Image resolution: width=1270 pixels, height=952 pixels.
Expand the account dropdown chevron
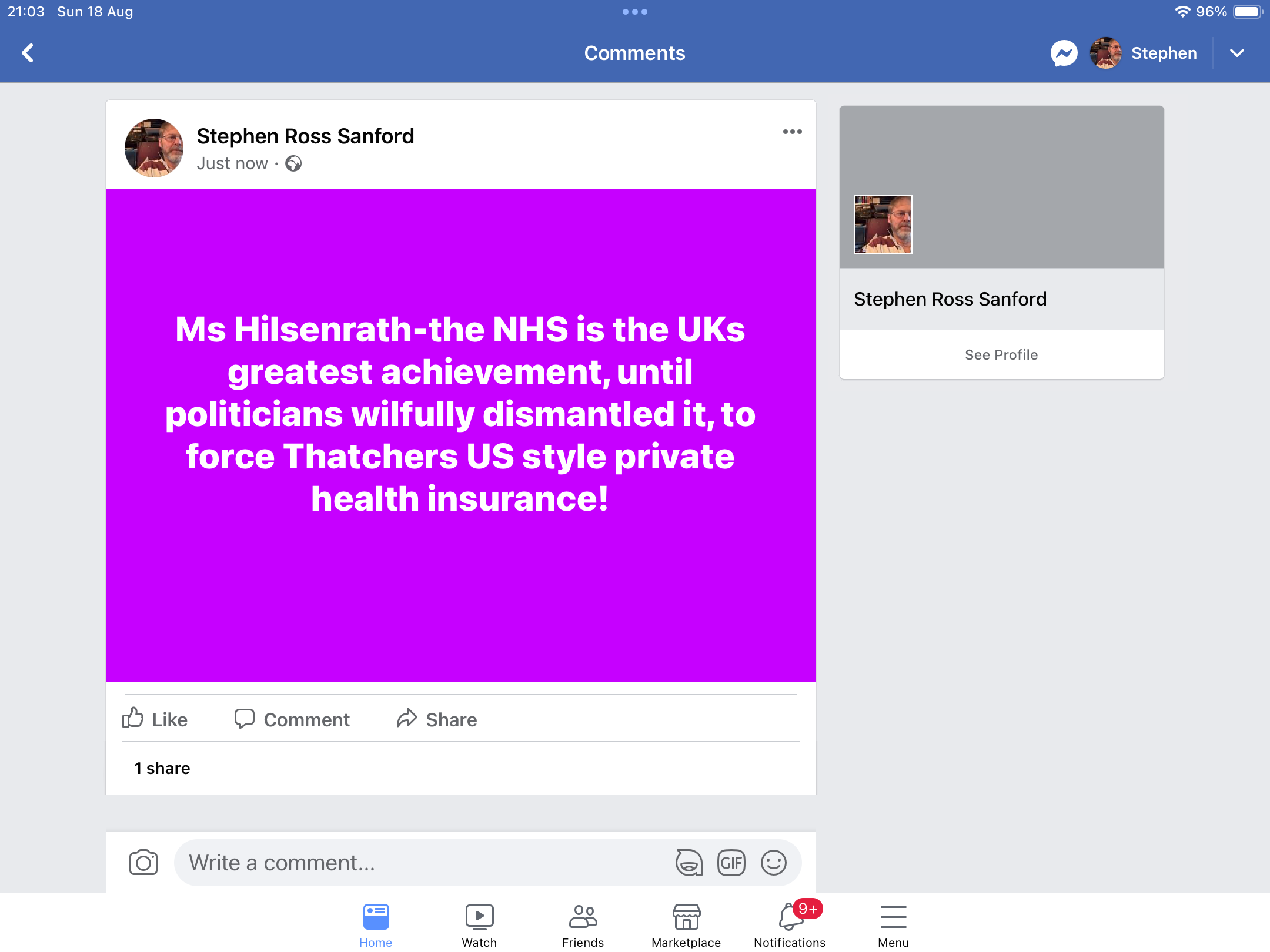click(x=1237, y=53)
